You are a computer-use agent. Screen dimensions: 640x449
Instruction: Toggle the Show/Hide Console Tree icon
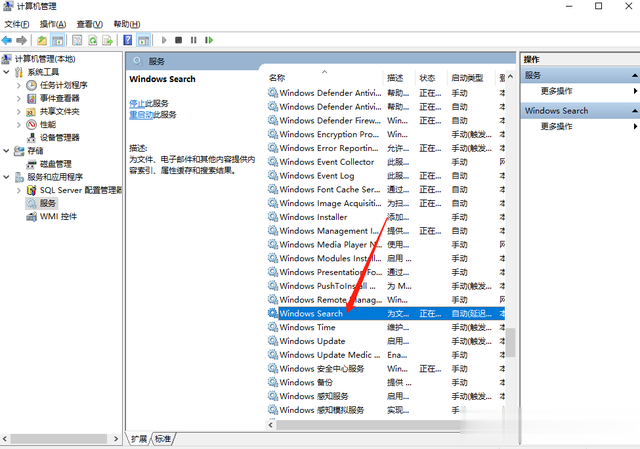click(57, 40)
